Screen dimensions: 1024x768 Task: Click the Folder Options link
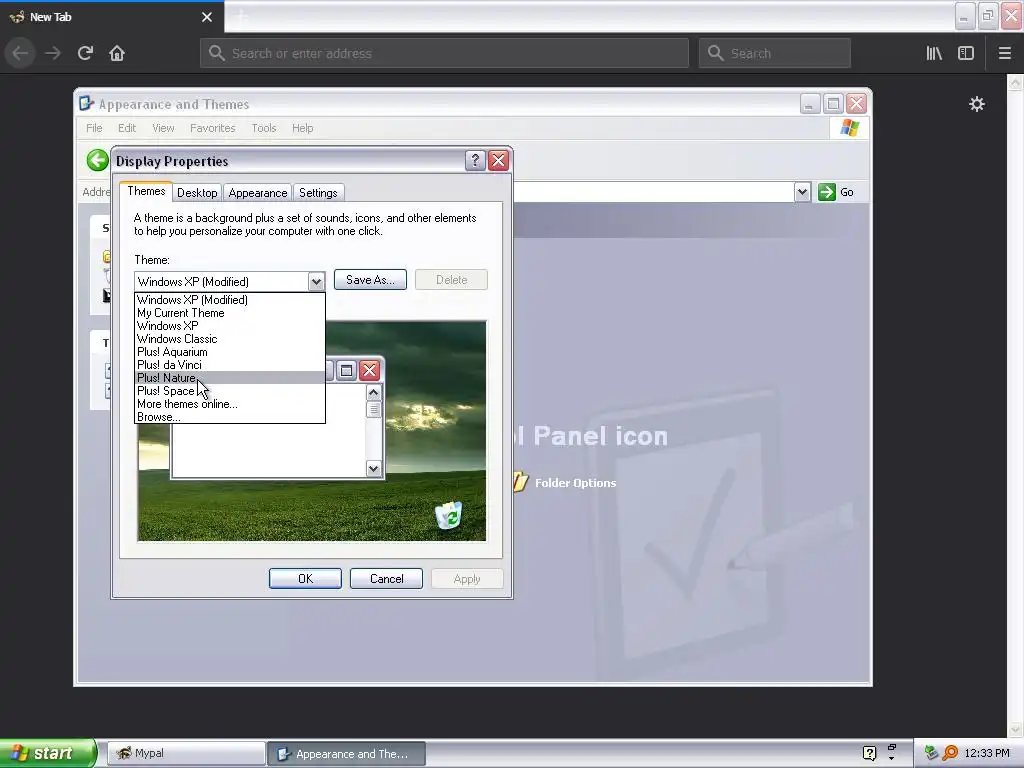(575, 483)
